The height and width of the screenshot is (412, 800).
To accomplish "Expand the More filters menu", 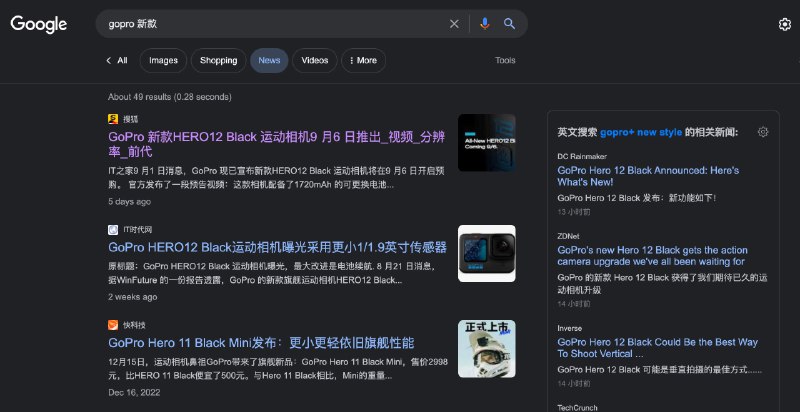I will click(363, 61).
